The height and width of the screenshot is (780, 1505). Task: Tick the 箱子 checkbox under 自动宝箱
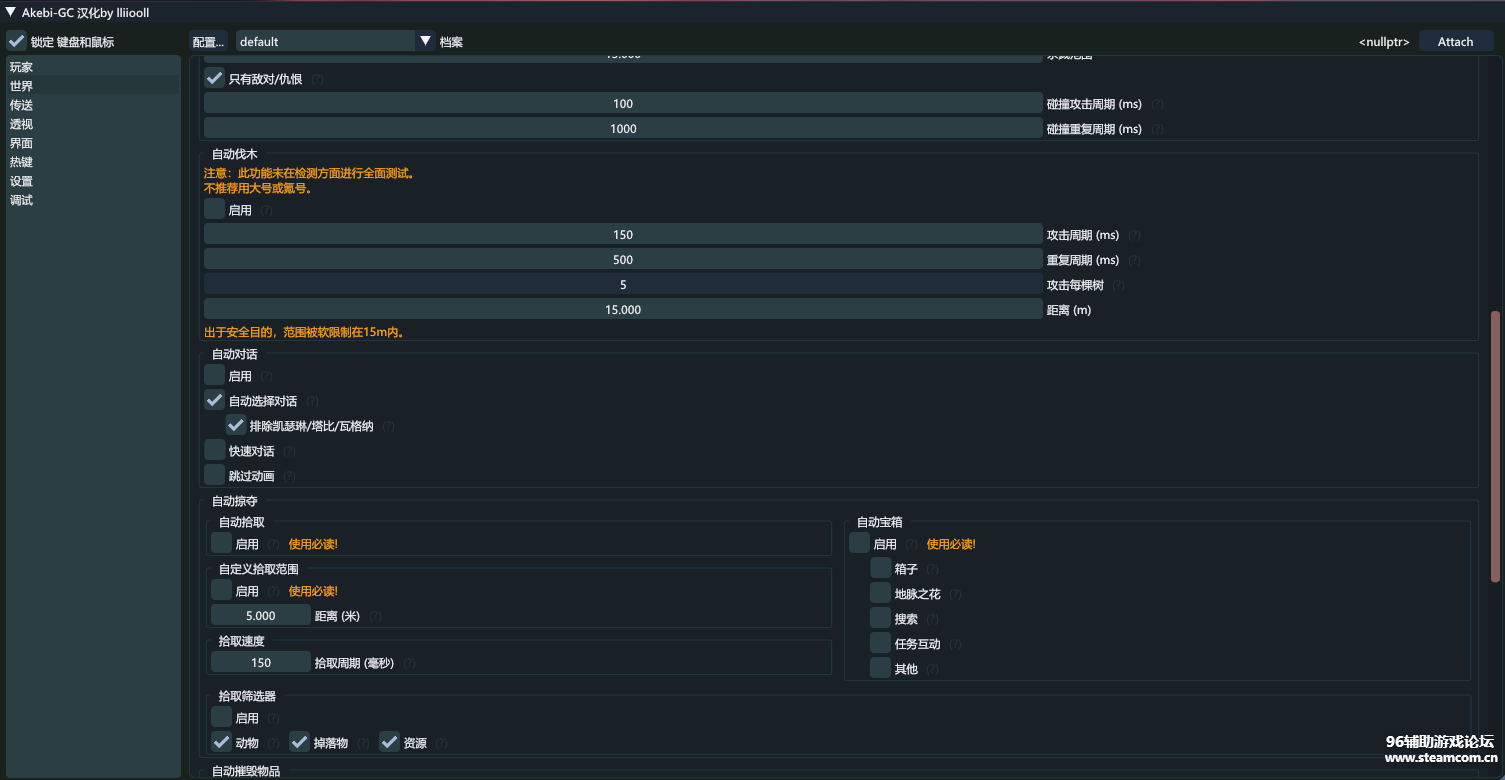point(880,568)
